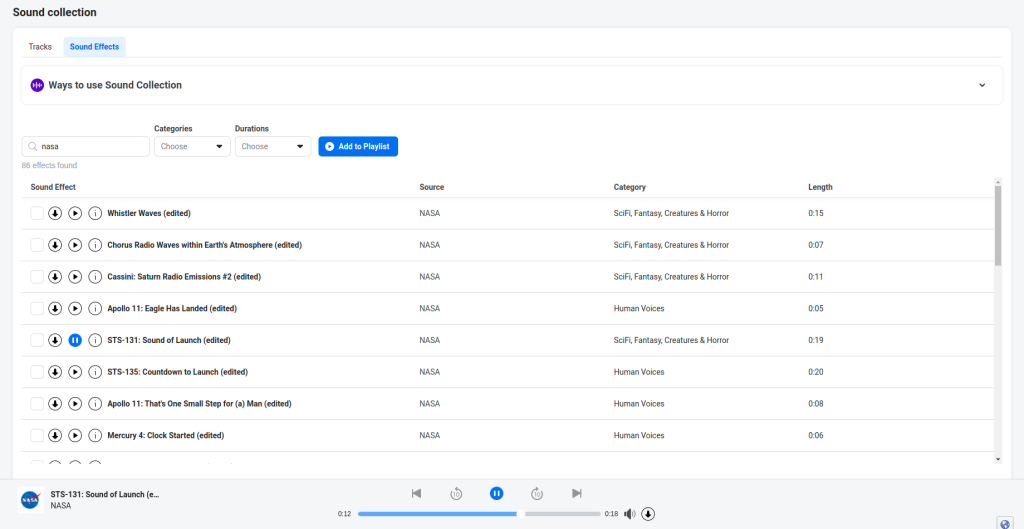
Task: Click the progress bar position handle
Action: [x=520, y=514]
